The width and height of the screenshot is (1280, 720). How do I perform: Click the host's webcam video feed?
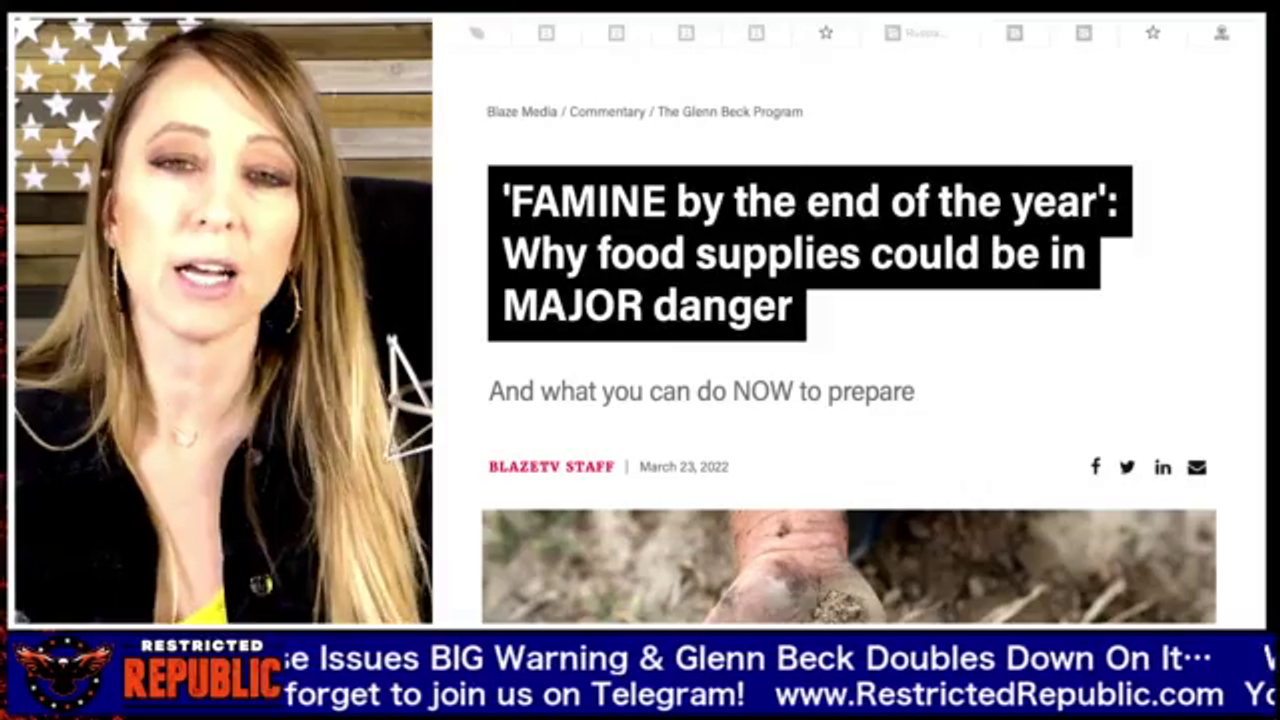223,321
